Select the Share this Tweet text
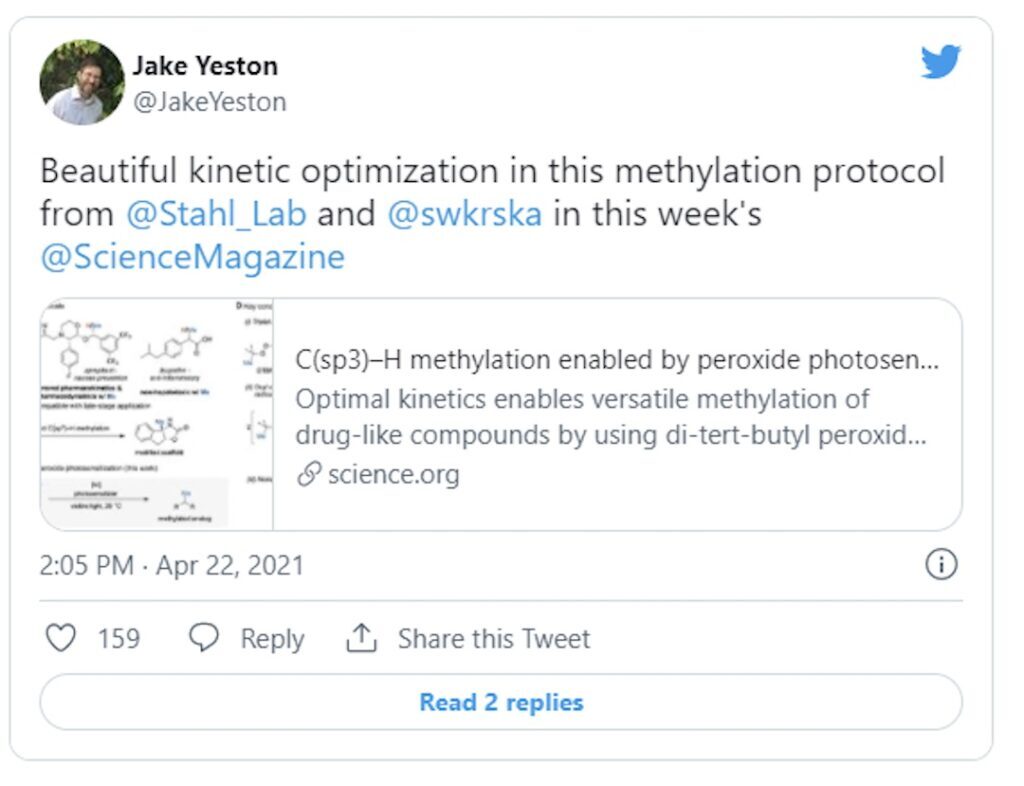Viewport: 1024px width, 786px height. [x=494, y=638]
